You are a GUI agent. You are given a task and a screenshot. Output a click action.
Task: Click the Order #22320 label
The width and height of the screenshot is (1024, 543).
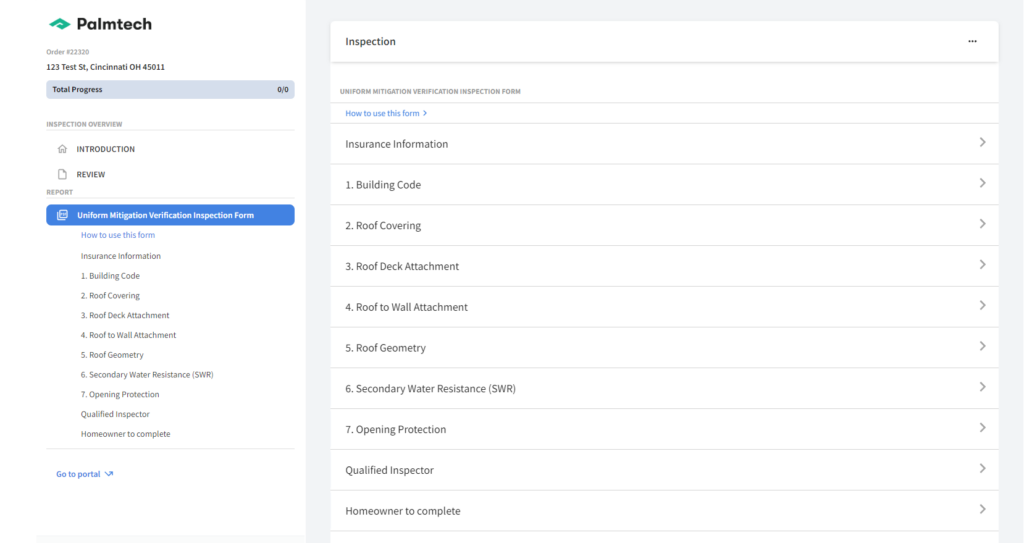pyautogui.click(x=67, y=52)
